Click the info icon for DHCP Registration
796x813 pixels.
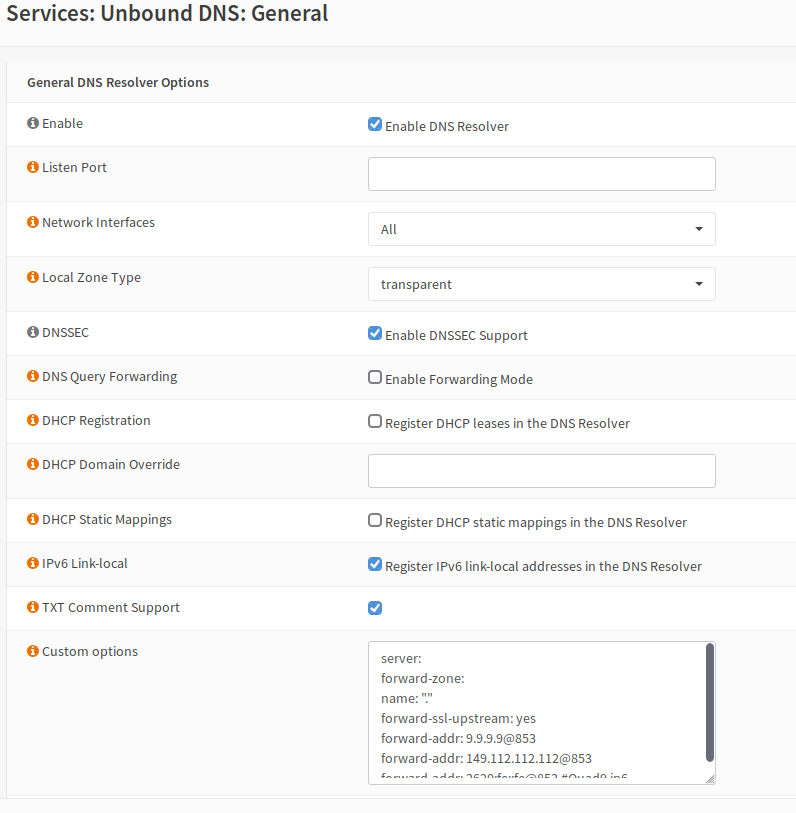32,420
